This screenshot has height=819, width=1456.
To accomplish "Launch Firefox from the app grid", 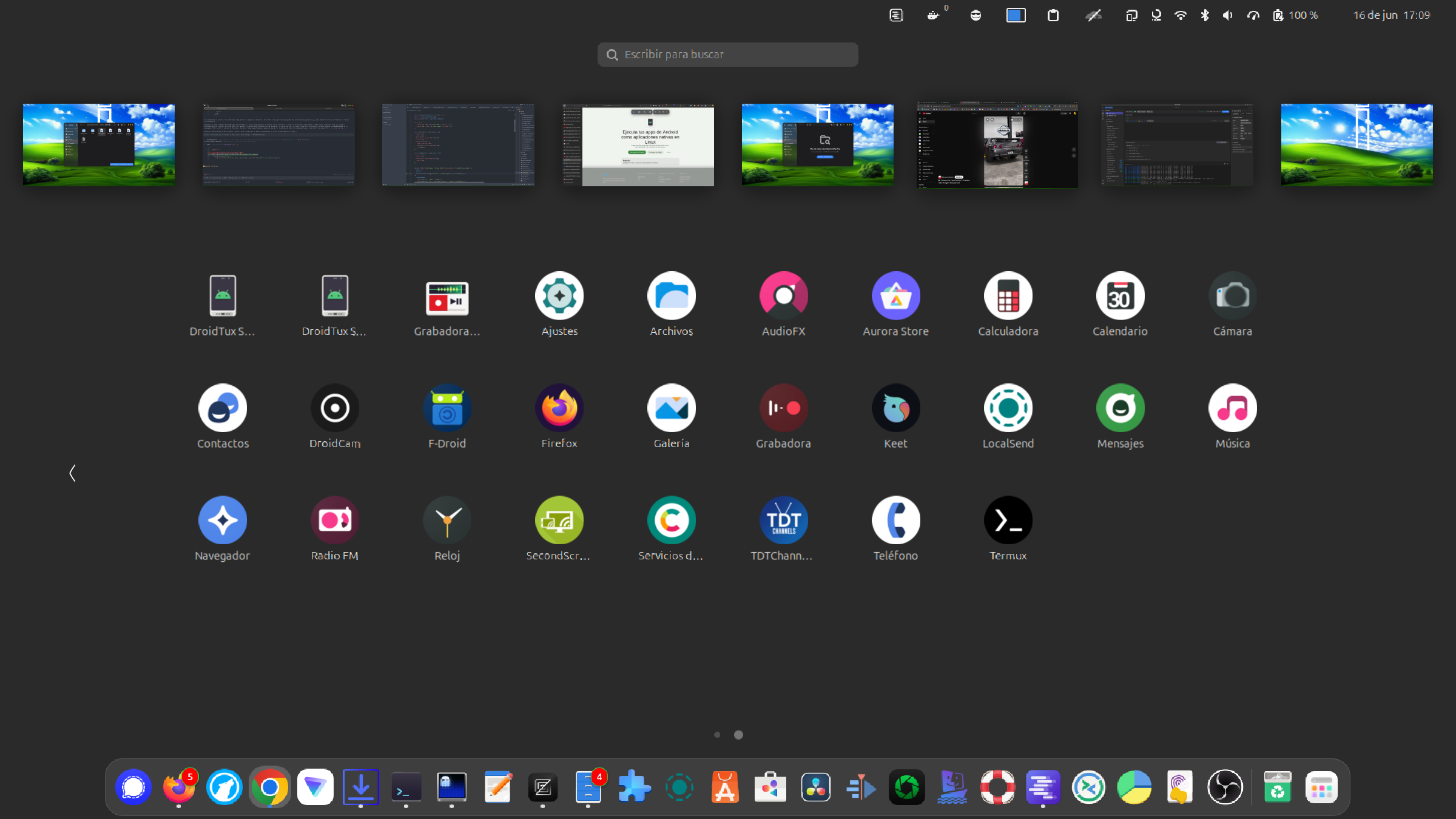I will click(559, 408).
